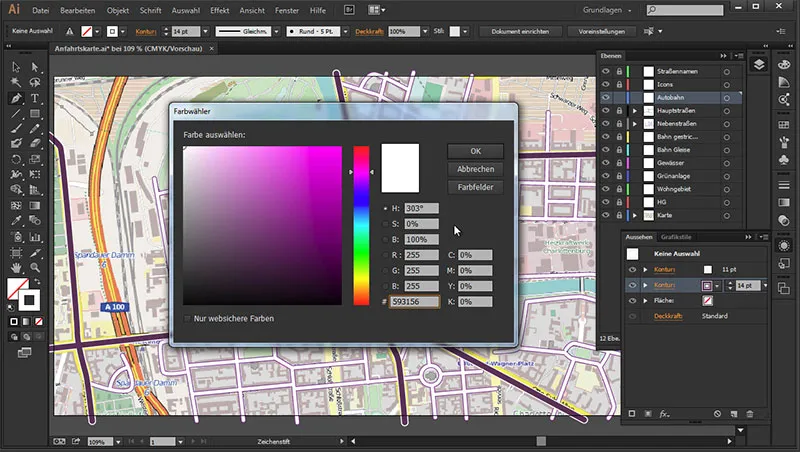Select the Magic Wand tool
Screen dimensions: 800x452
(x=16, y=82)
